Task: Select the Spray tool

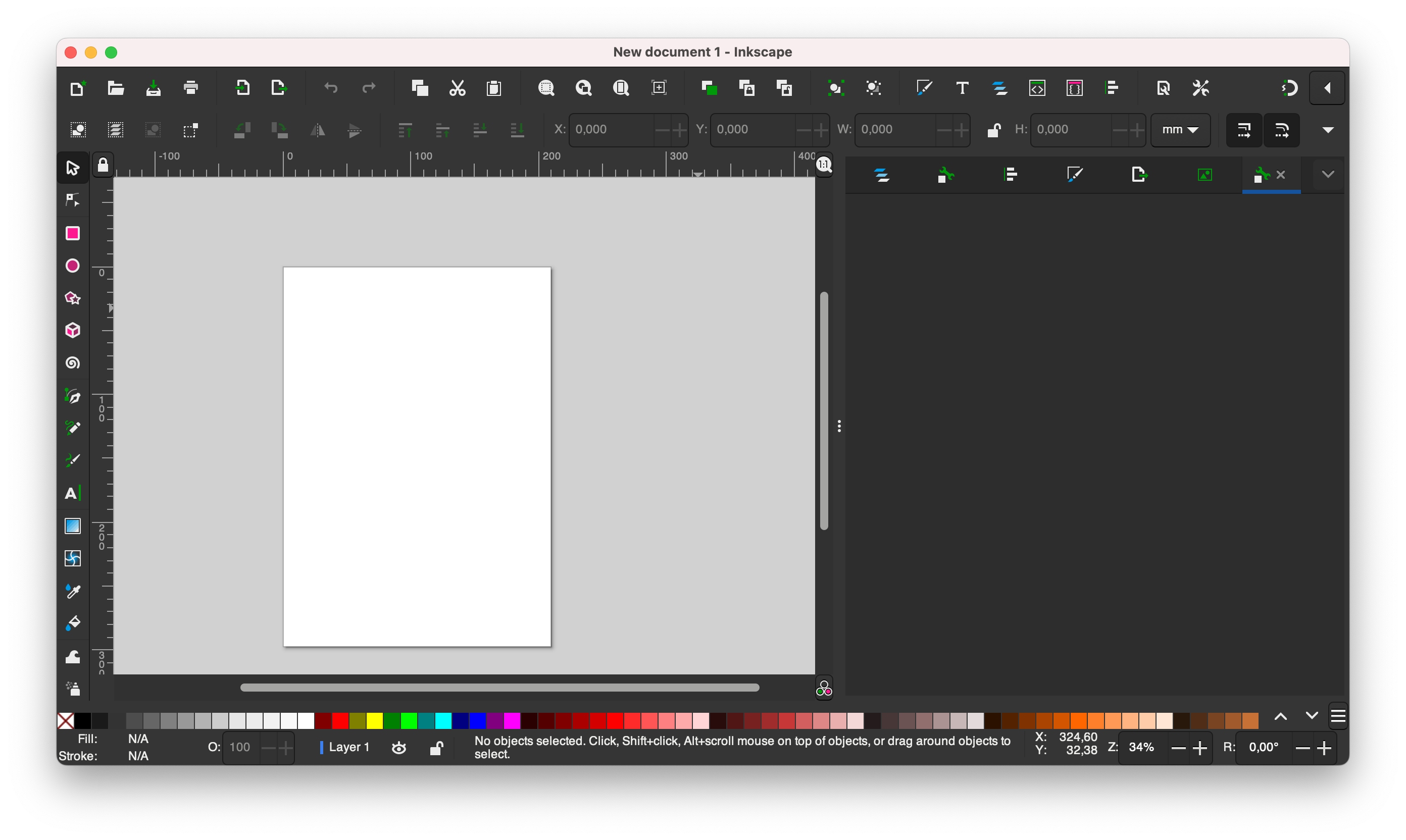Action: click(x=73, y=688)
